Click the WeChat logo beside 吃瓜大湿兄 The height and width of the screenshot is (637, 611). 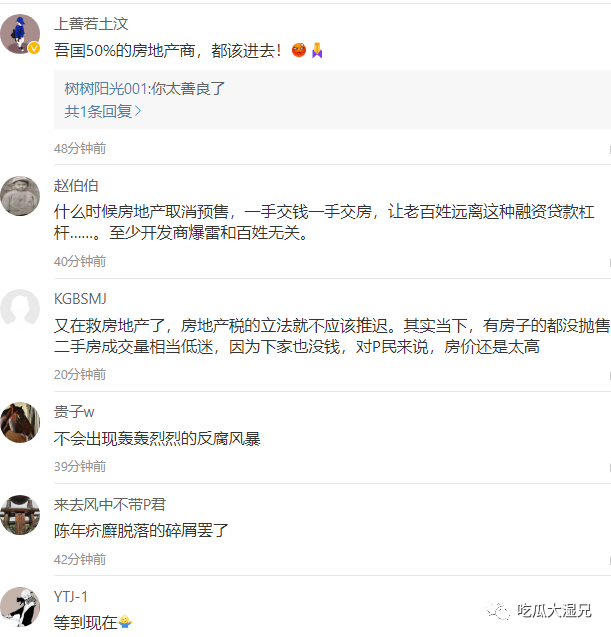tap(497, 611)
